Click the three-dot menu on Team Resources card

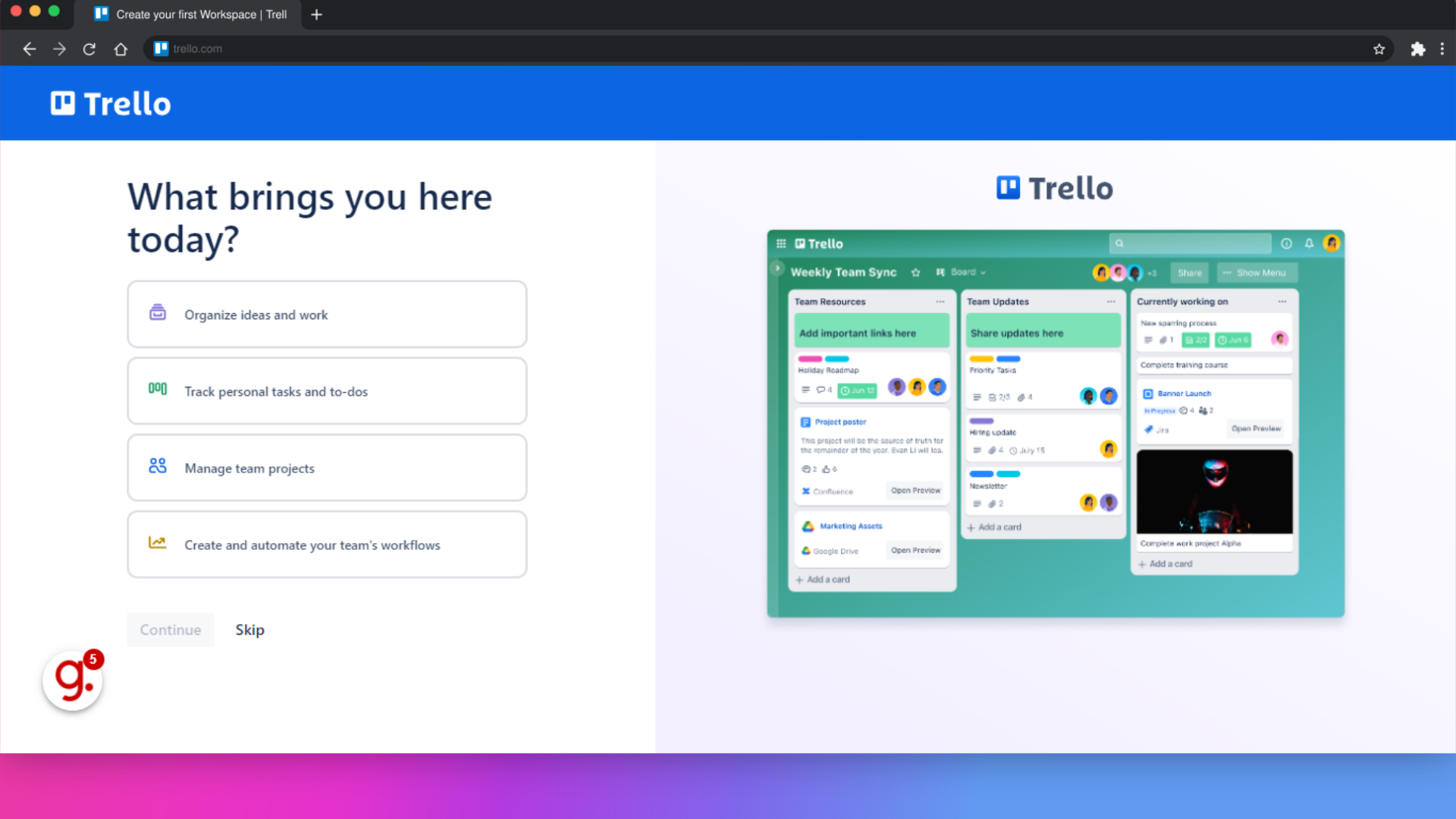point(939,301)
